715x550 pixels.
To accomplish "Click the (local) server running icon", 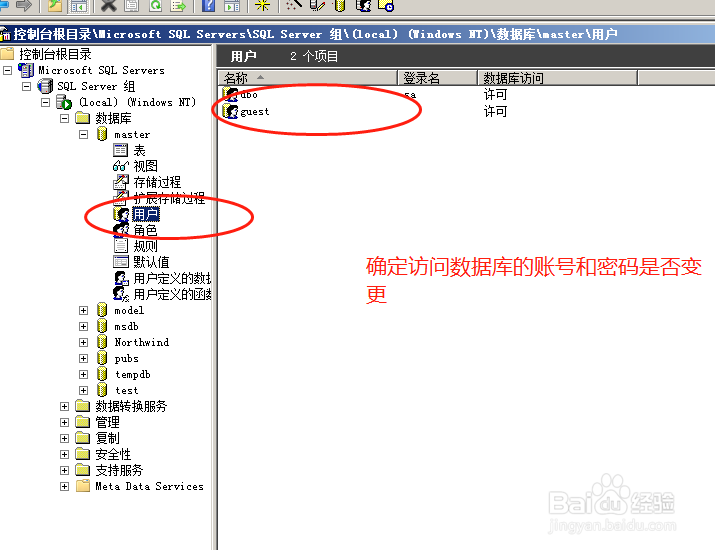I will 64,102.
